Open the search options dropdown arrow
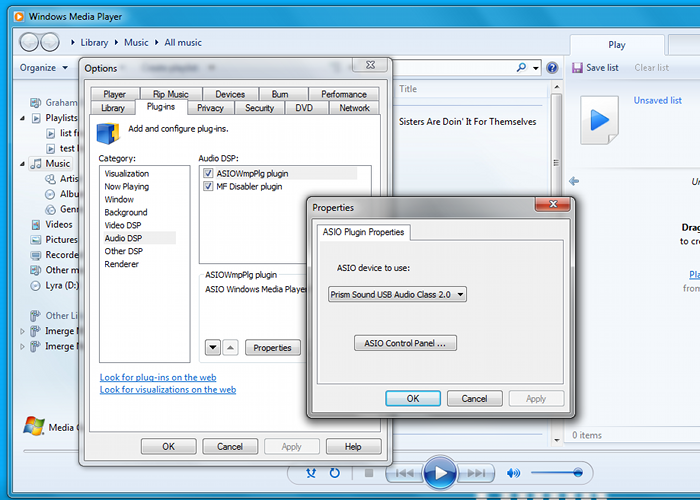This screenshot has width=700, height=500. click(535, 68)
